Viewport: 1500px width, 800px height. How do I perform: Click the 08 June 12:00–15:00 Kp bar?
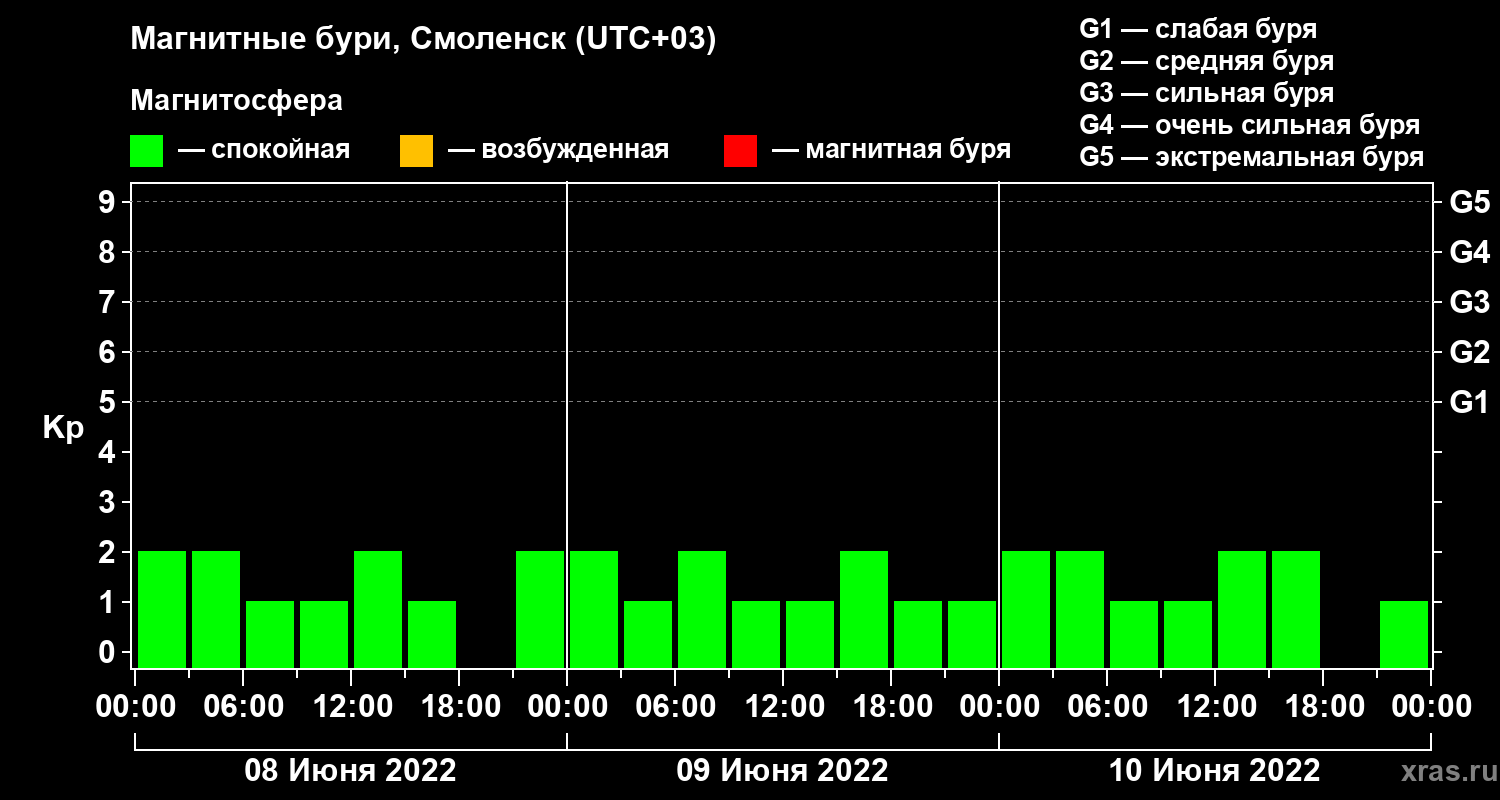click(x=378, y=609)
